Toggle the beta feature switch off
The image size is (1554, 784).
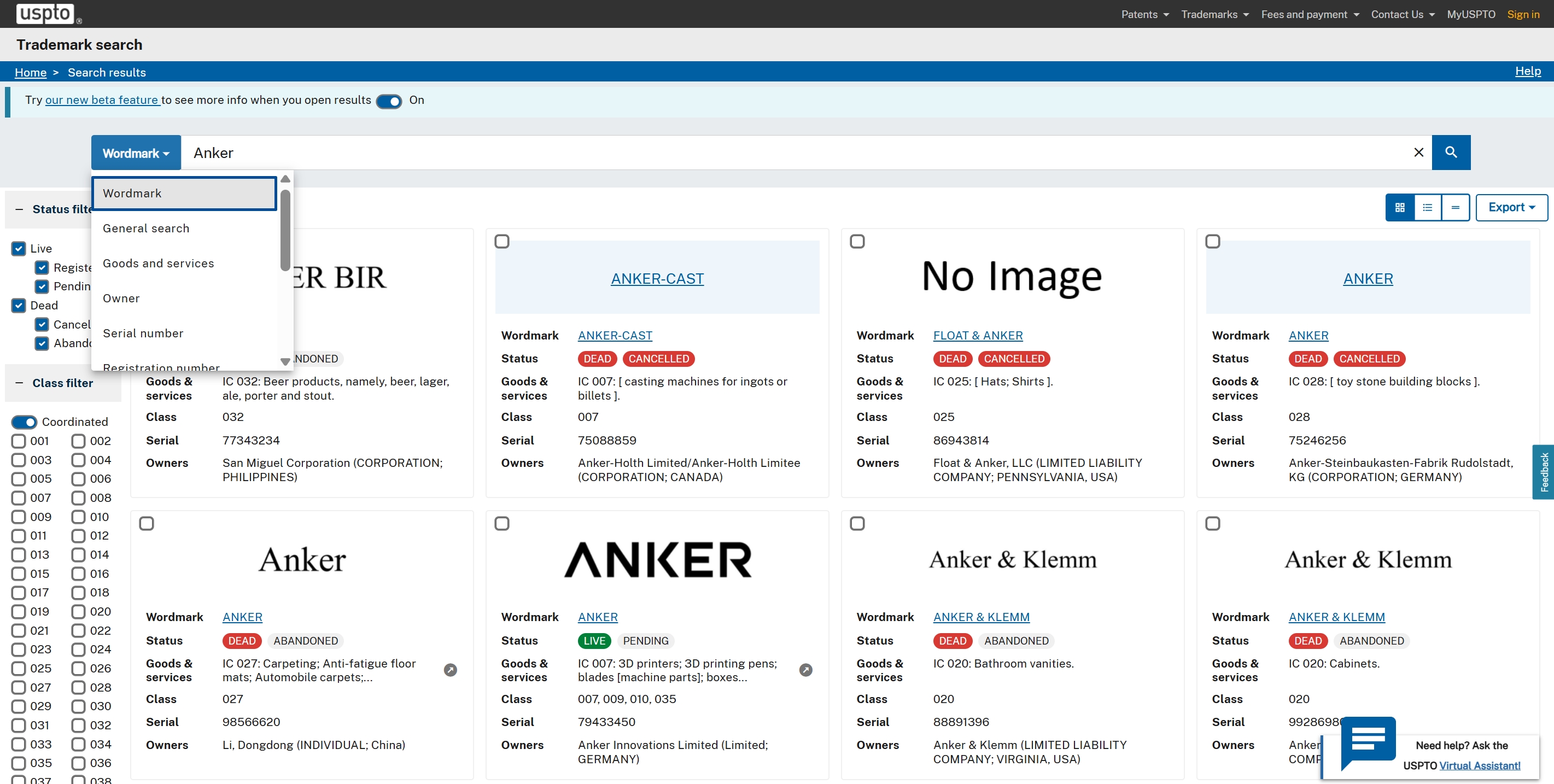click(x=389, y=101)
